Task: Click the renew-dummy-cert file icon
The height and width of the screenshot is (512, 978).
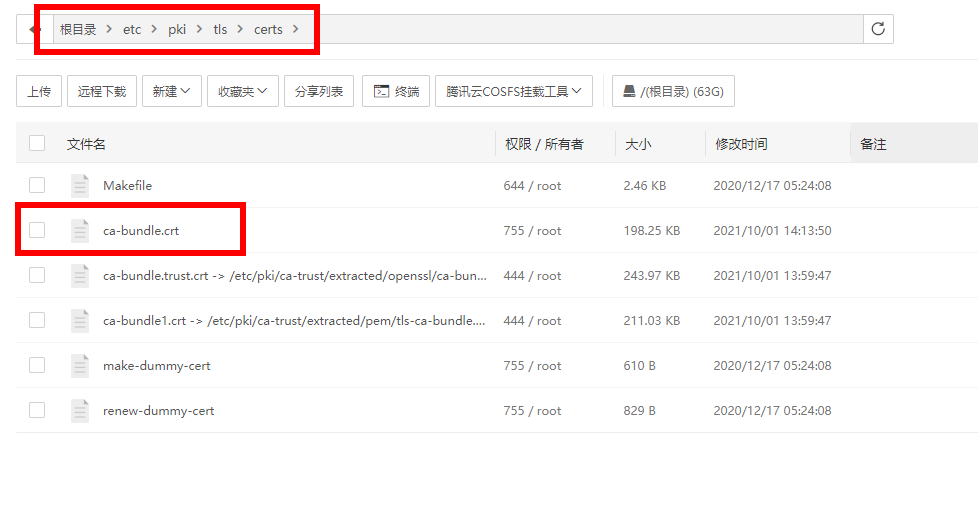Action: click(80, 410)
